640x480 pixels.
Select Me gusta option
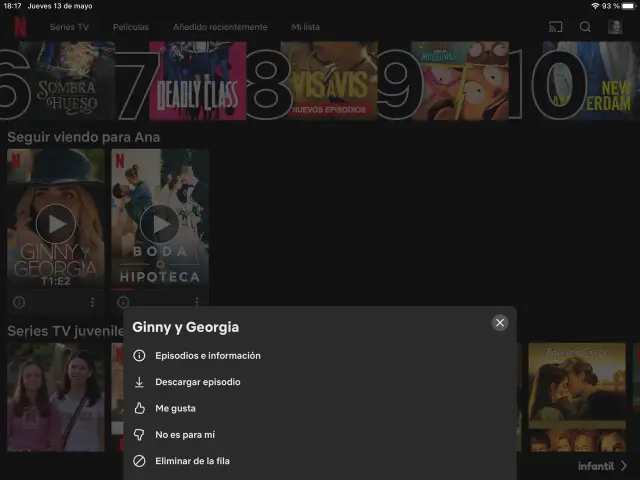[x=175, y=408]
